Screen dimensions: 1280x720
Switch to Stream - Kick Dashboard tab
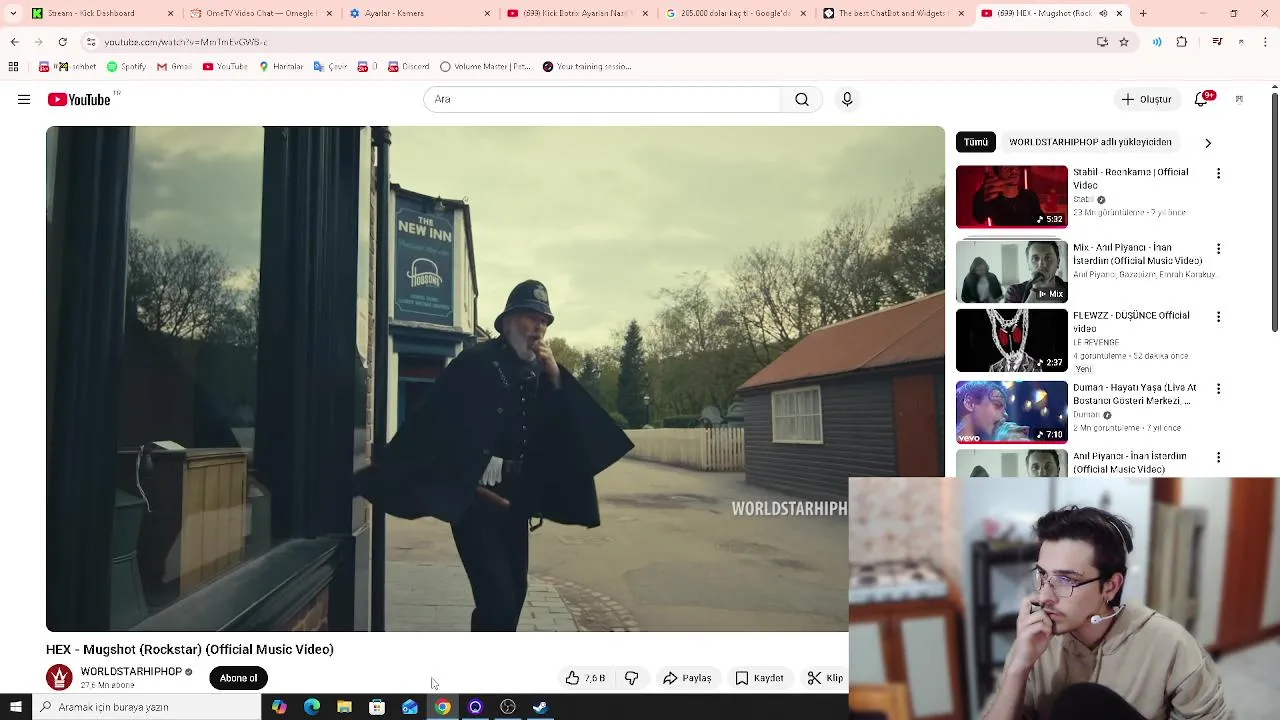103,13
